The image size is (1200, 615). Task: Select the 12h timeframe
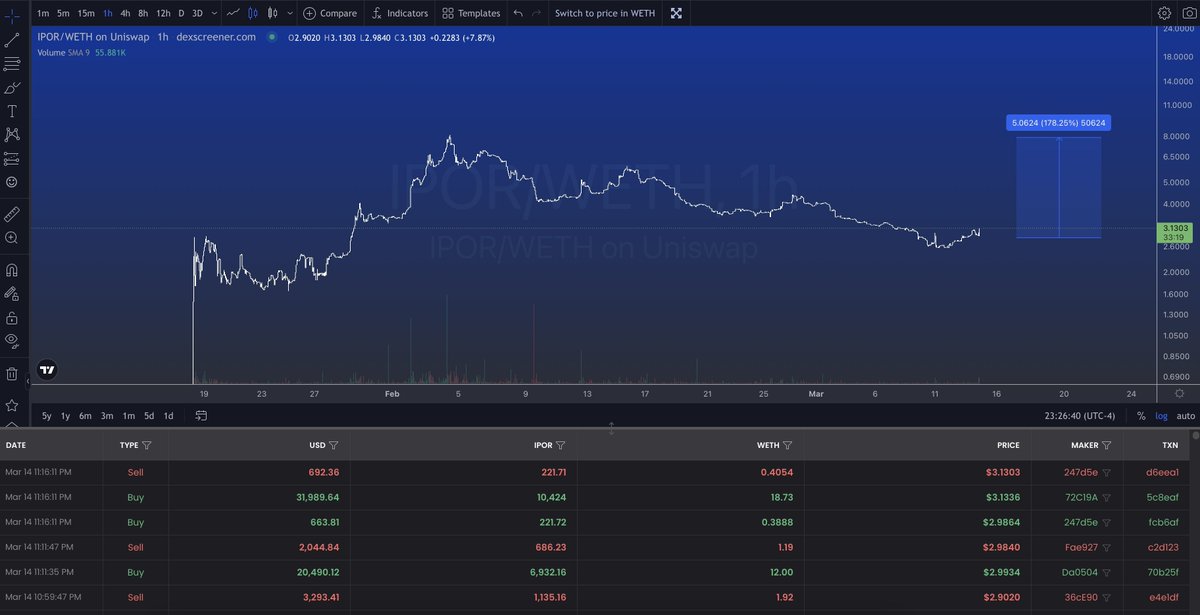click(163, 13)
